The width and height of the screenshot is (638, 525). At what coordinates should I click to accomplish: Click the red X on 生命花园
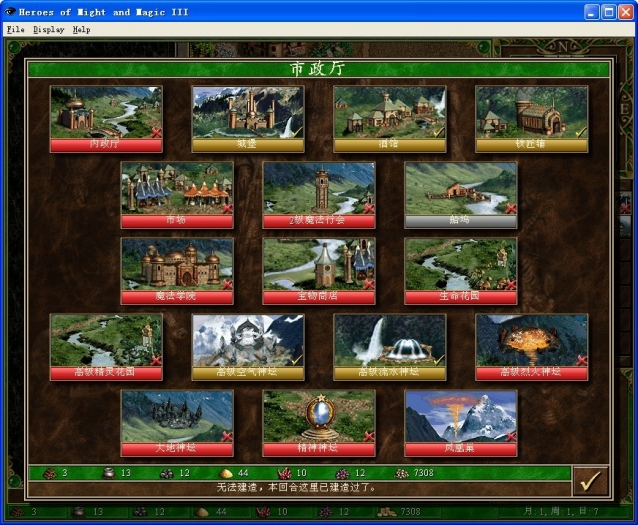pyautogui.click(x=511, y=284)
